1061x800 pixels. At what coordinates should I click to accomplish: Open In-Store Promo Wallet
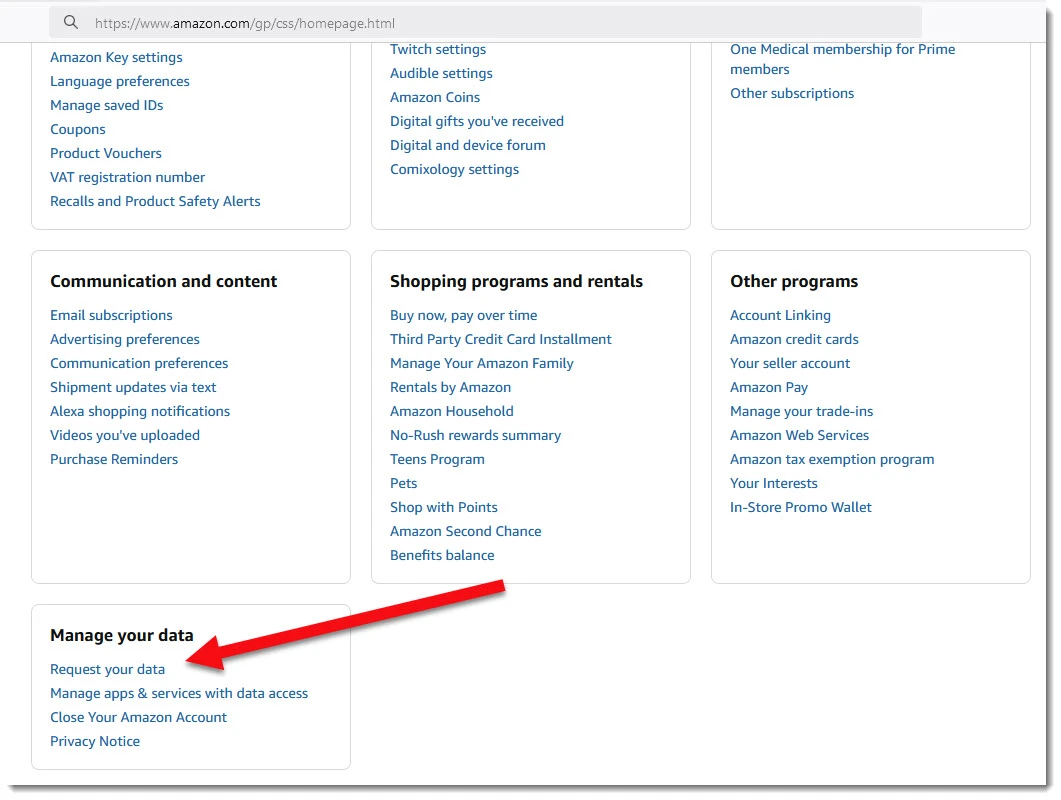pyautogui.click(x=801, y=508)
